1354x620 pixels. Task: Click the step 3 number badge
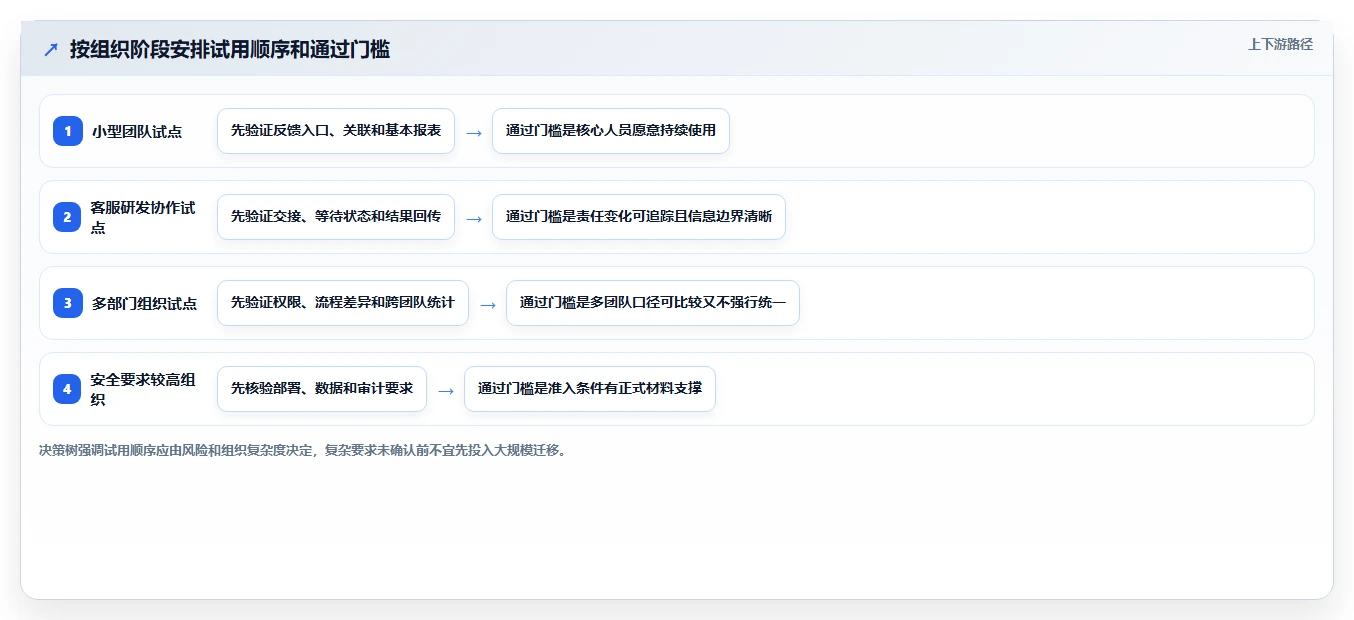click(68, 303)
